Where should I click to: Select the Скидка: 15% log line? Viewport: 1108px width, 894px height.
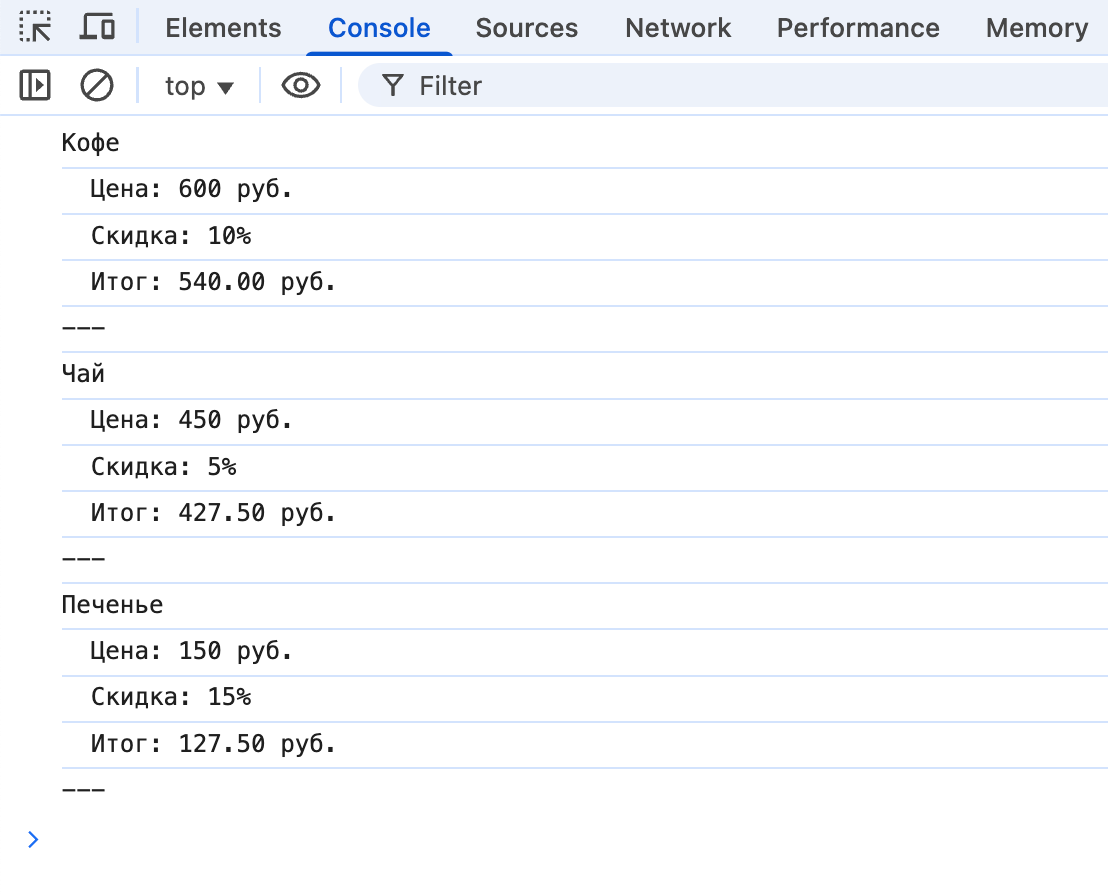pos(170,697)
